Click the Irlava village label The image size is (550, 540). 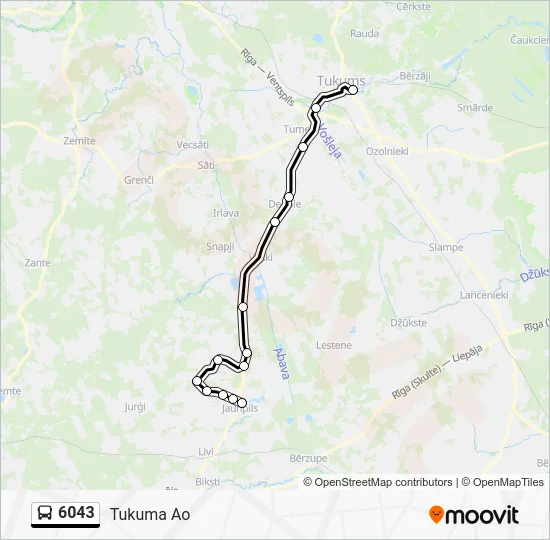(226, 213)
